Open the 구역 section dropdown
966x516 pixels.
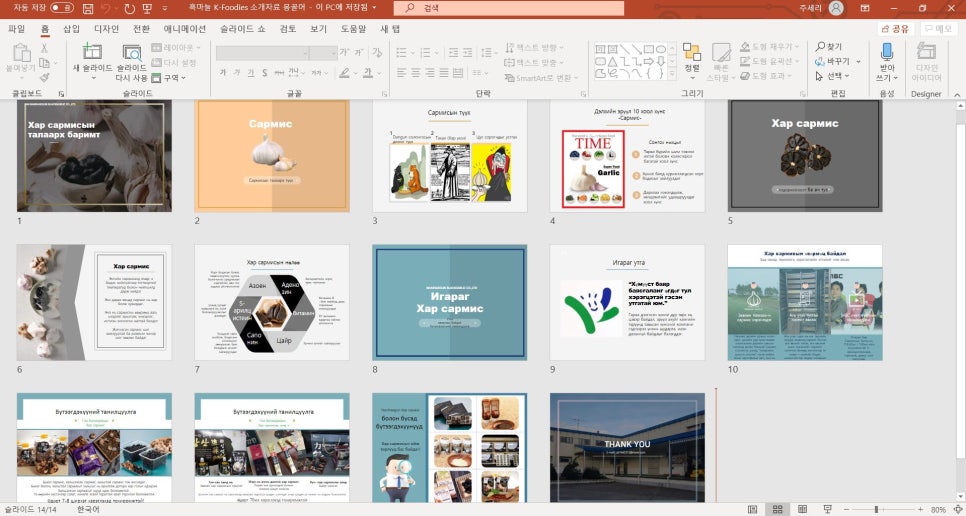[x=168, y=78]
